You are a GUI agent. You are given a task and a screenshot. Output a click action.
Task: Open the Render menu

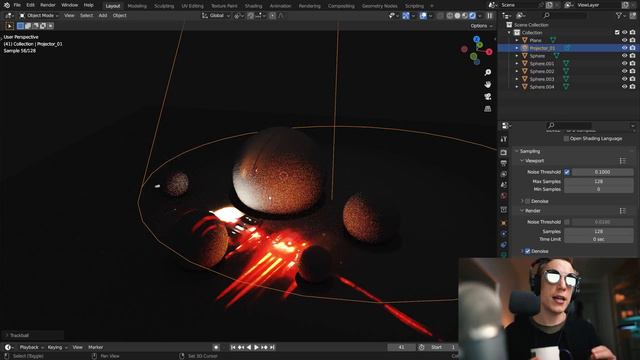tap(48, 5)
